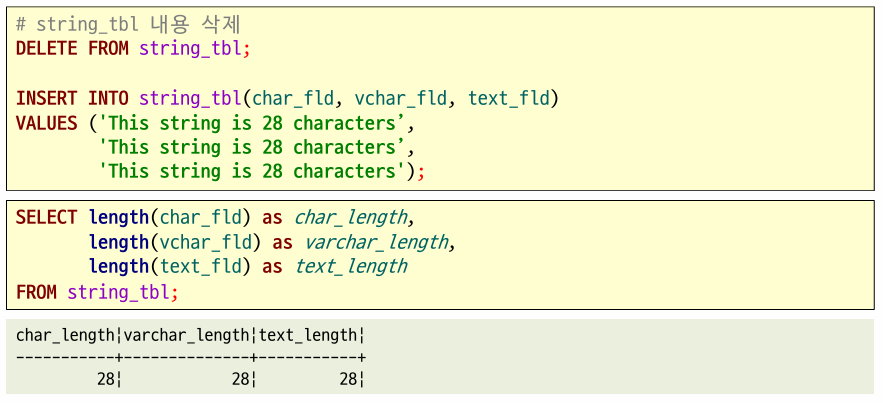This screenshot has width=883, height=403.
Task: Click char_fld in the INSERT column list
Action: pos(293,99)
